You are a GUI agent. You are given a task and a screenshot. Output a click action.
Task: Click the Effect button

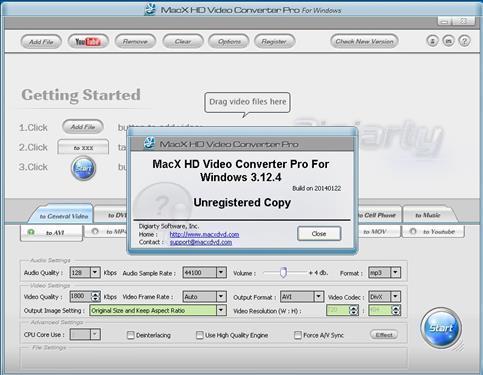[384, 335]
